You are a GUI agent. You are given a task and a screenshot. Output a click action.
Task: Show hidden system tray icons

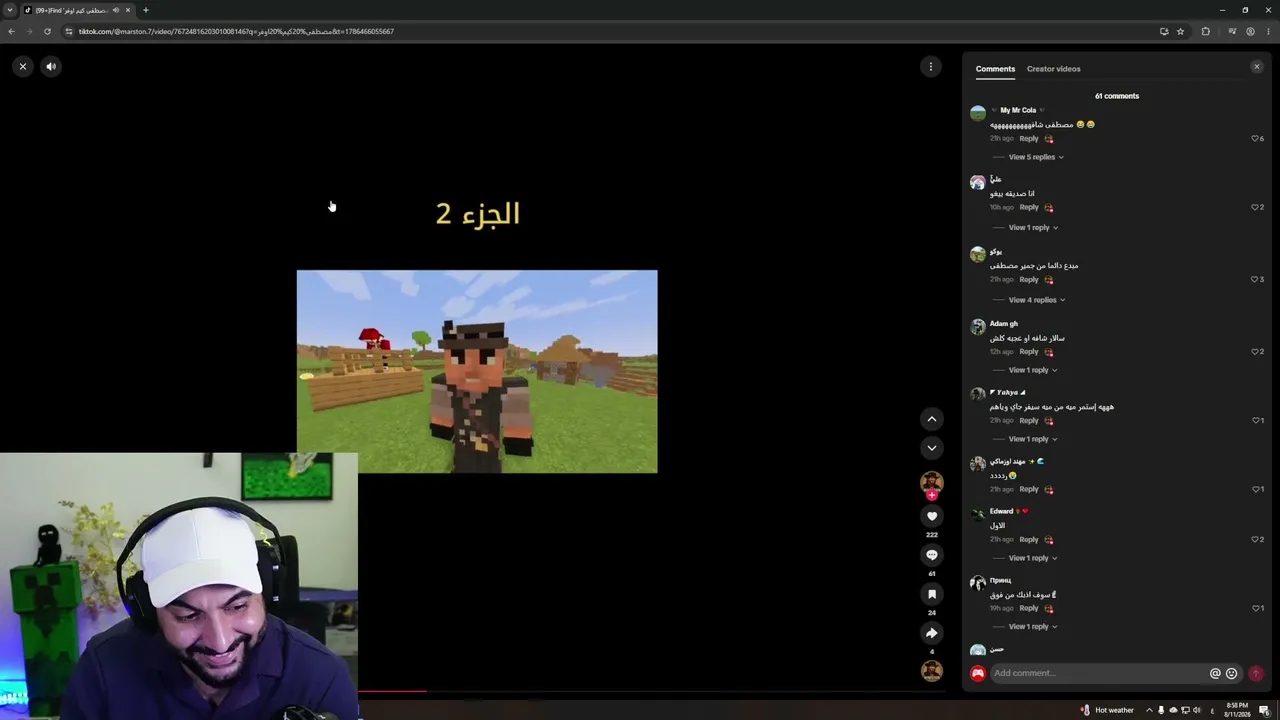1149,710
